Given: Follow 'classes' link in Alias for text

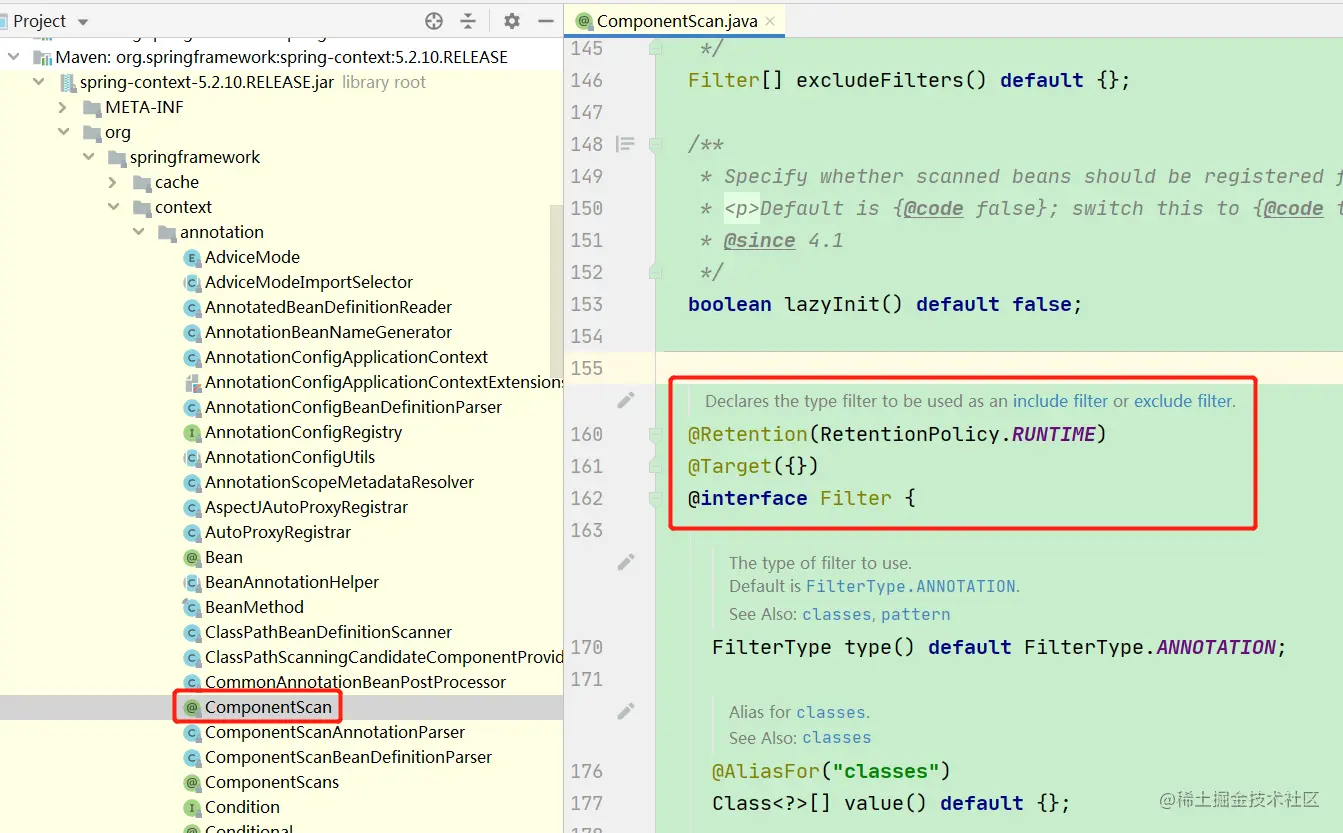Looking at the screenshot, I should [831, 712].
